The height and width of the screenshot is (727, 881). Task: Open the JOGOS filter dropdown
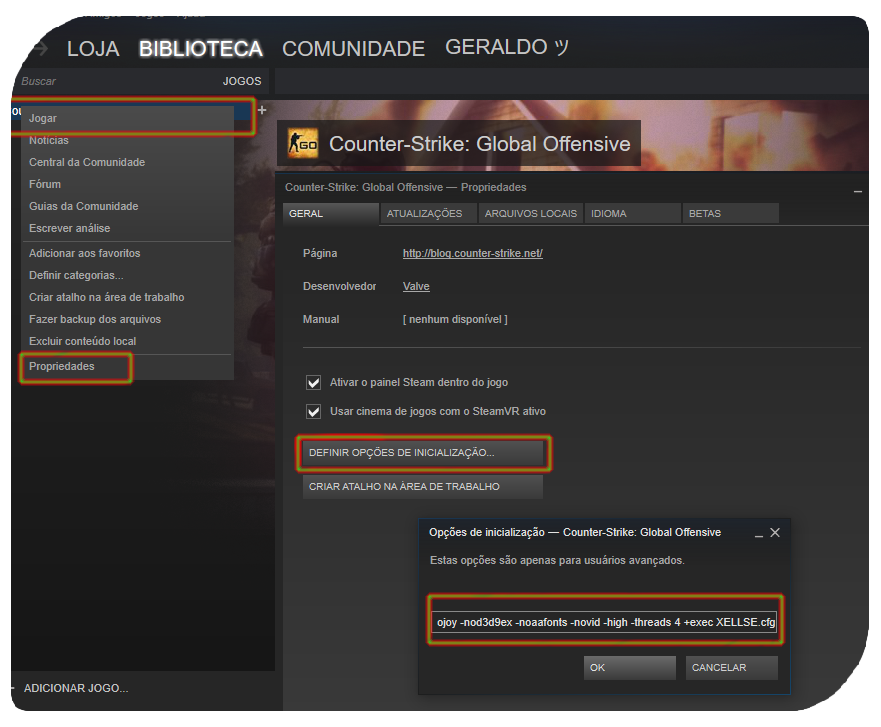(241, 81)
